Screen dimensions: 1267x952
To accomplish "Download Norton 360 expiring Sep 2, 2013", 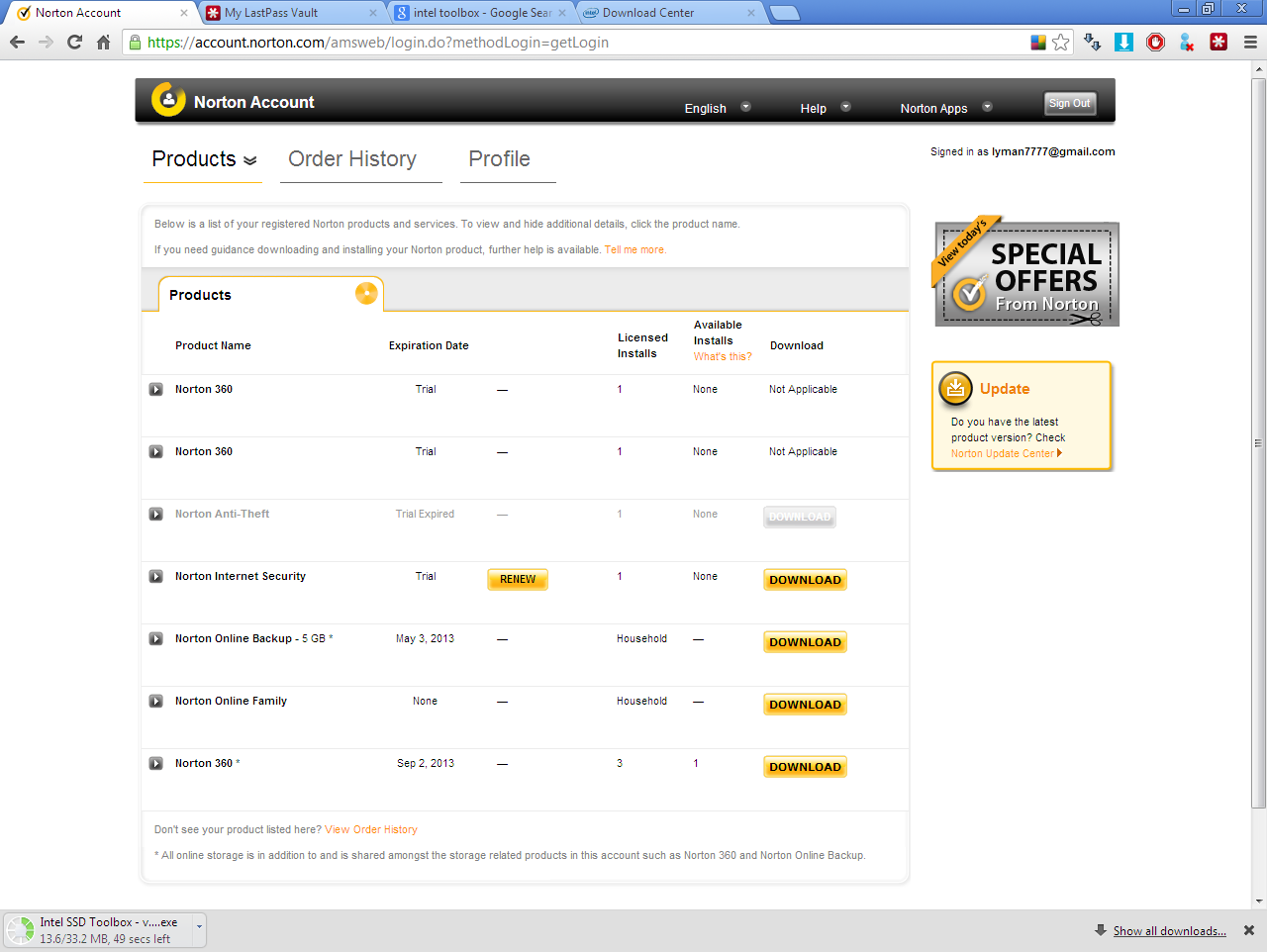I will coord(805,767).
